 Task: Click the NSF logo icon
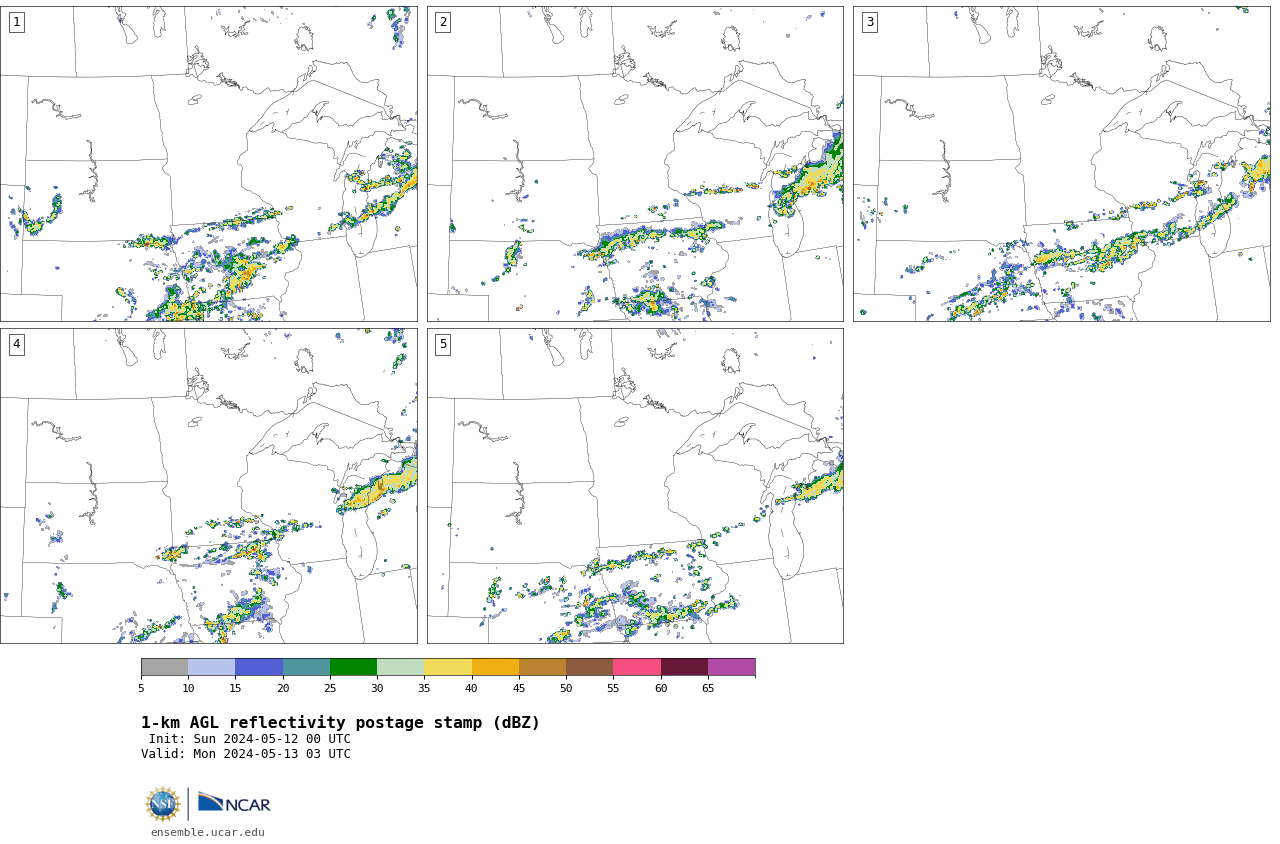[163, 804]
